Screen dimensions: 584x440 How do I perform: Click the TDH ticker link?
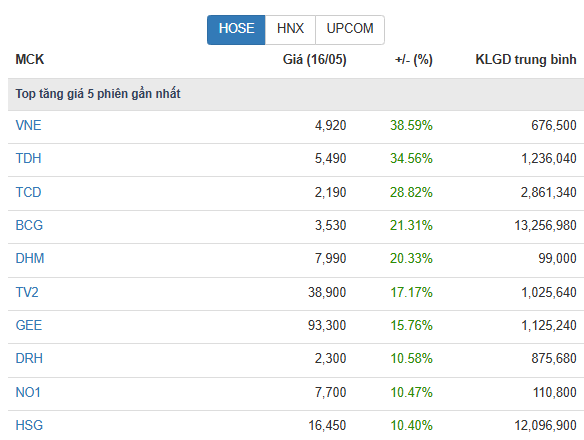(x=28, y=159)
